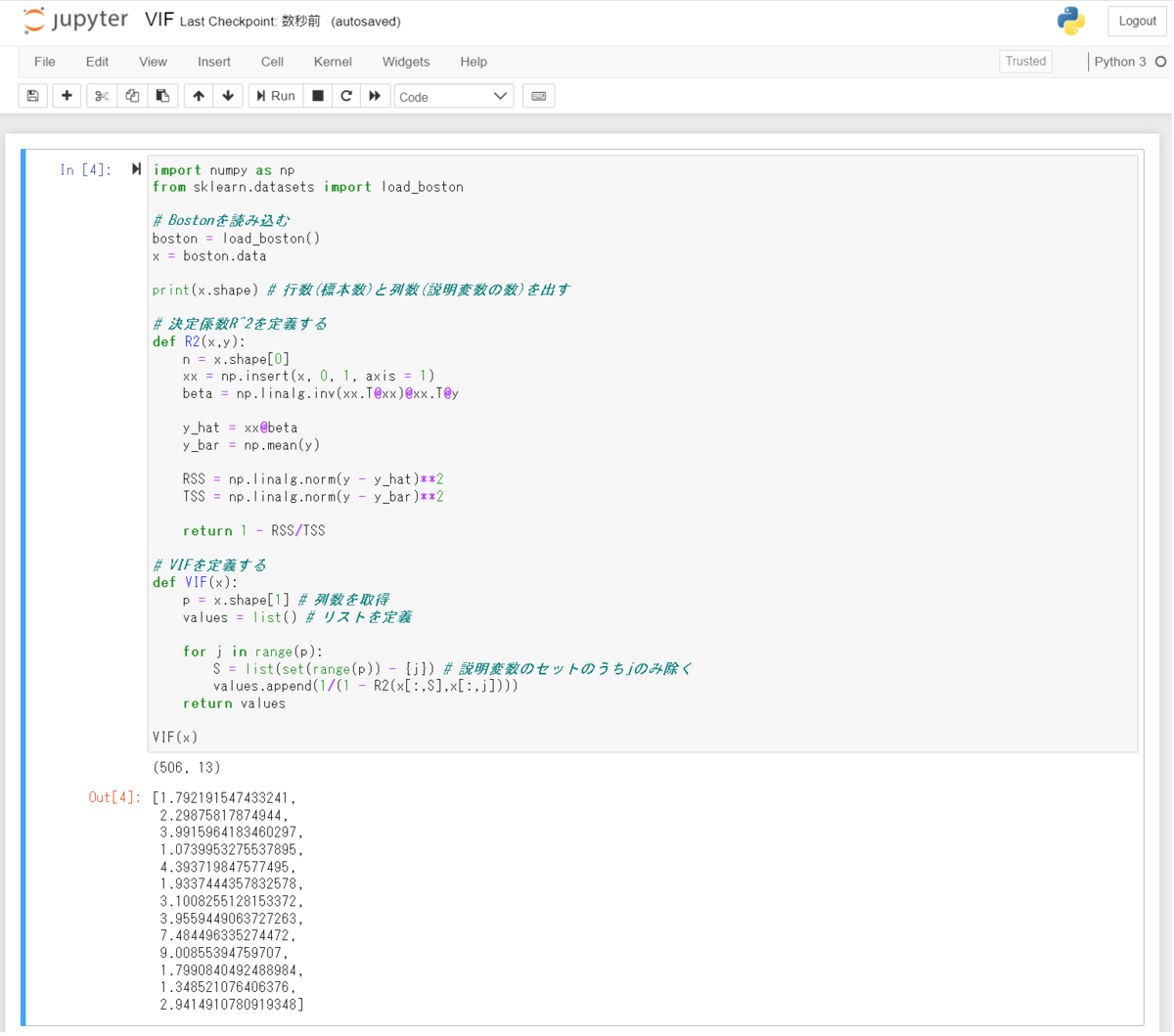Image resolution: width=1174 pixels, height=1036 pixels.
Task: Insert a cell below with the plus icon
Action: click(67, 96)
